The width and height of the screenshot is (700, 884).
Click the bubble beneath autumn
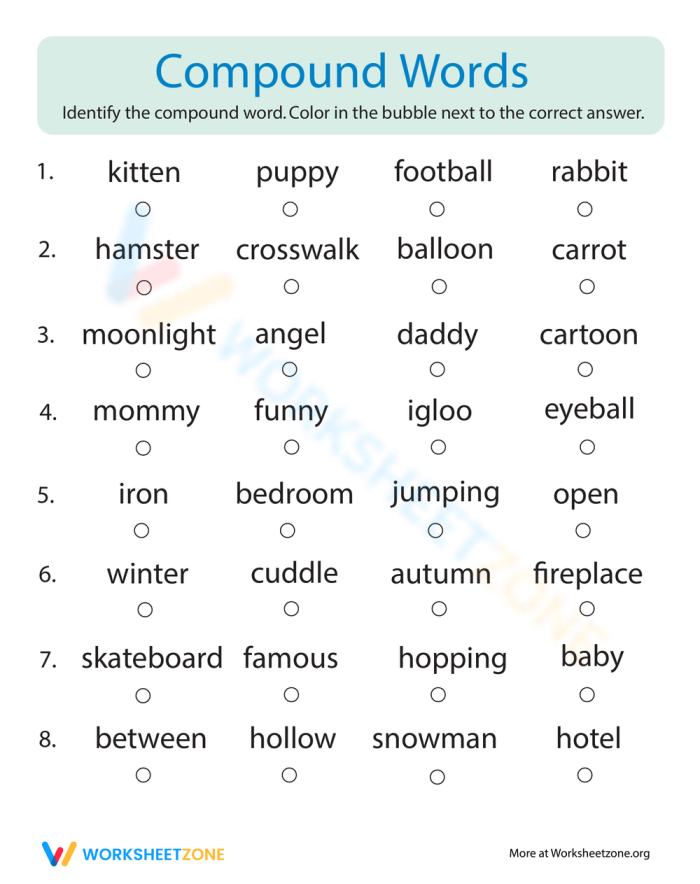(439, 609)
